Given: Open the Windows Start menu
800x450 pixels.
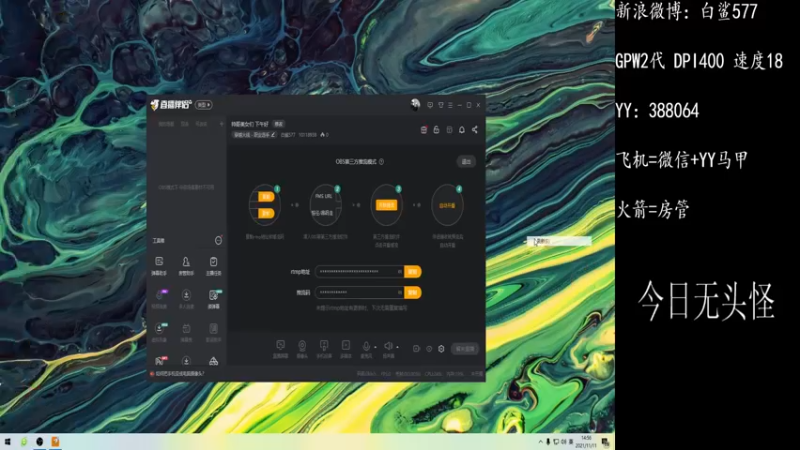Looking at the screenshot, I should [x=7, y=442].
